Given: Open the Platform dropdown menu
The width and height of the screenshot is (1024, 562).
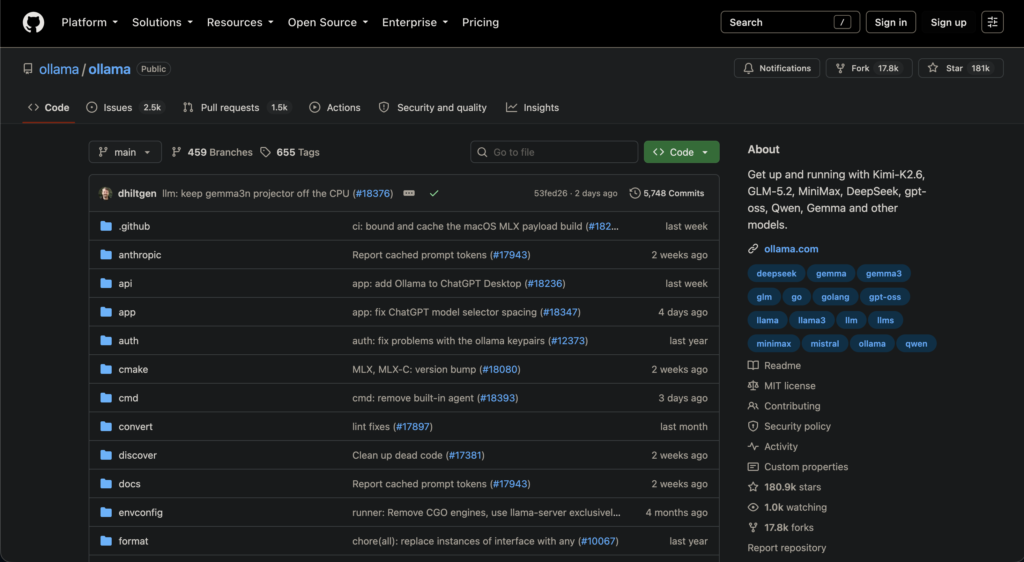Looking at the screenshot, I should [x=89, y=22].
